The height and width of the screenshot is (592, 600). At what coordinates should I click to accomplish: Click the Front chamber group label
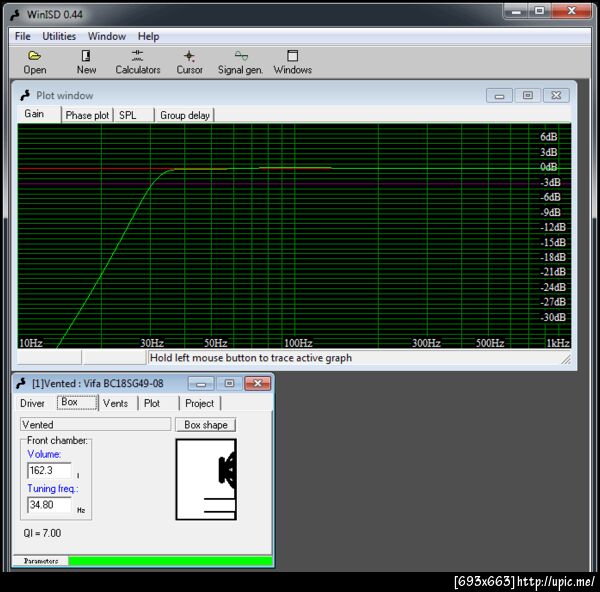click(57, 440)
